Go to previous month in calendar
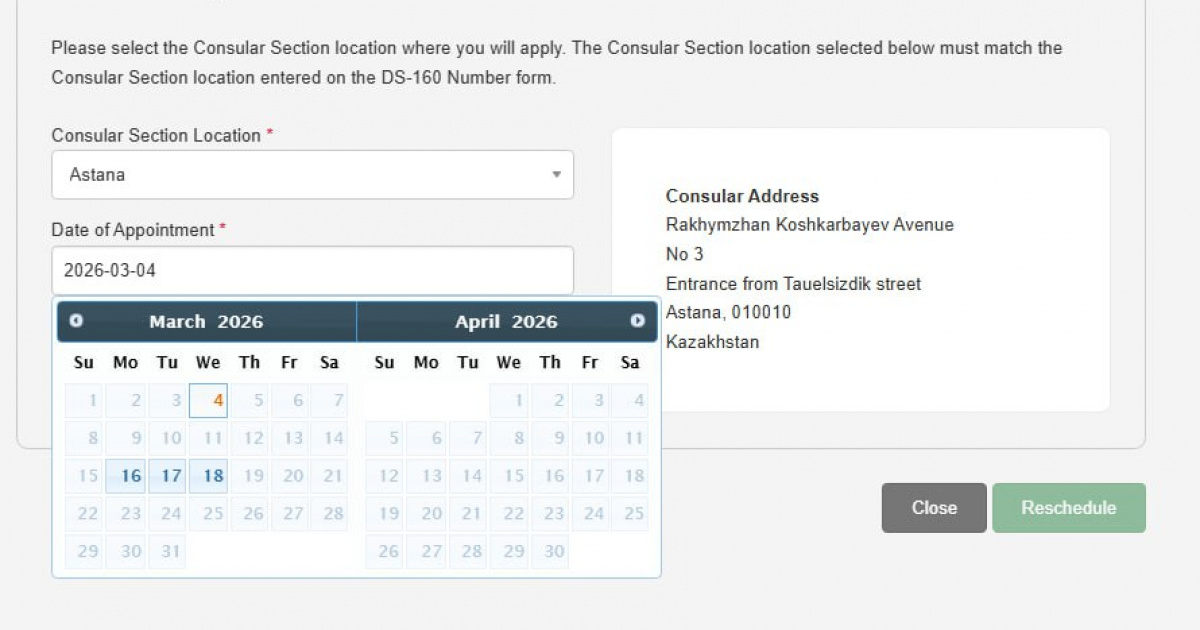 click(x=76, y=321)
